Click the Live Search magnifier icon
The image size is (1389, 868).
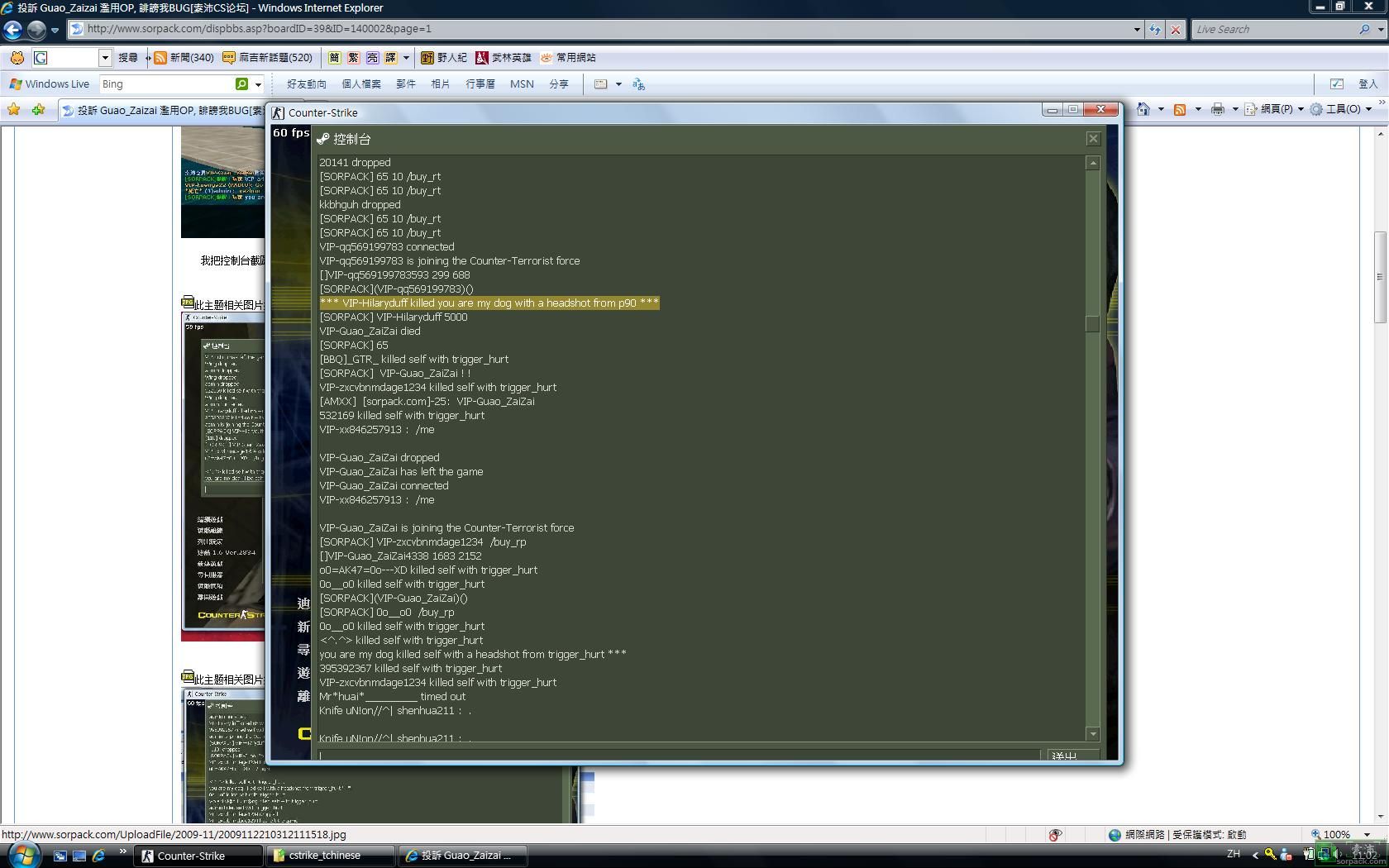point(1364,30)
